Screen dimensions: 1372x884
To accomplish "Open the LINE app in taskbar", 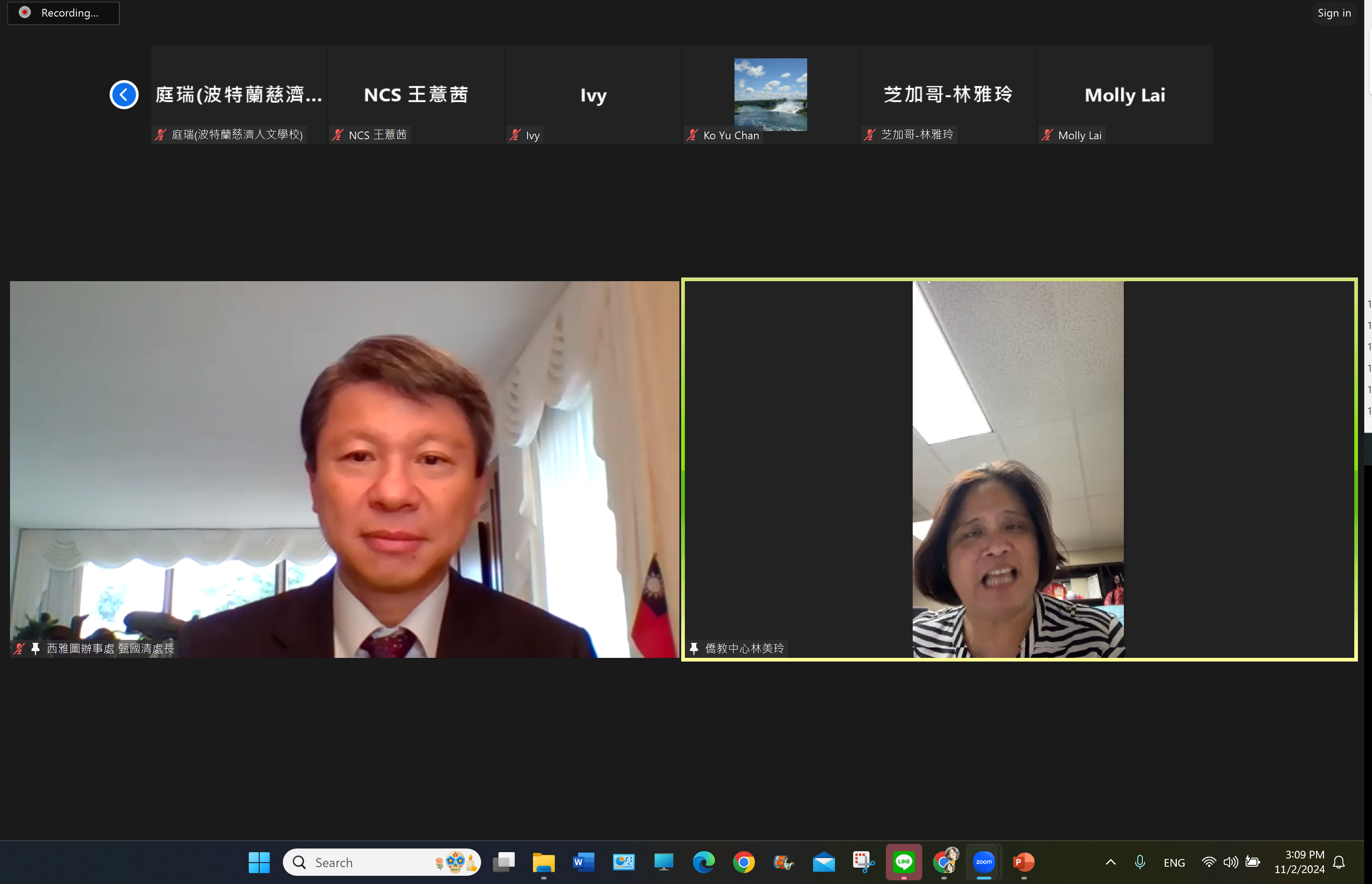I will tap(904, 862).
